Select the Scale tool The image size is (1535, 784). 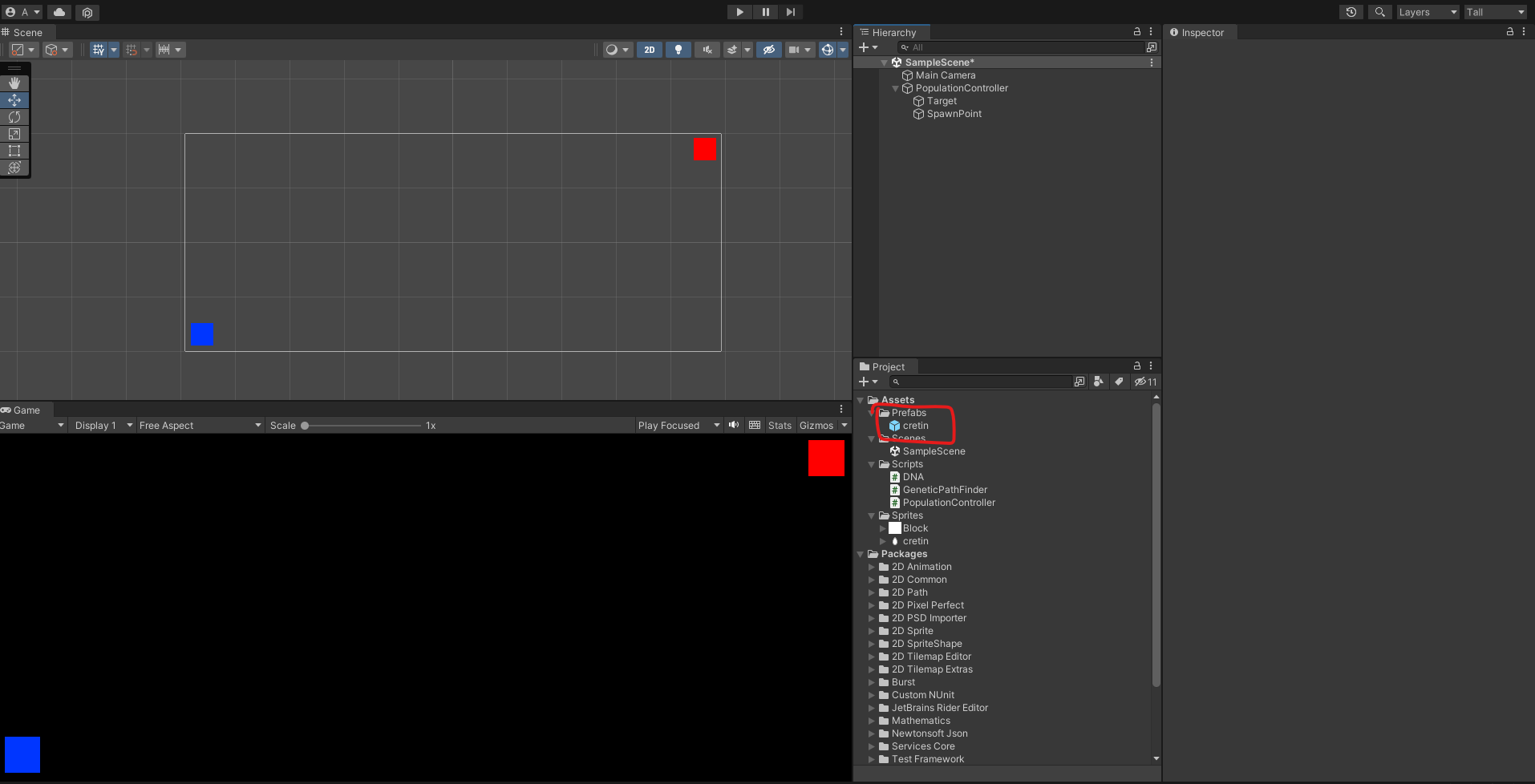tap(14, 134)
